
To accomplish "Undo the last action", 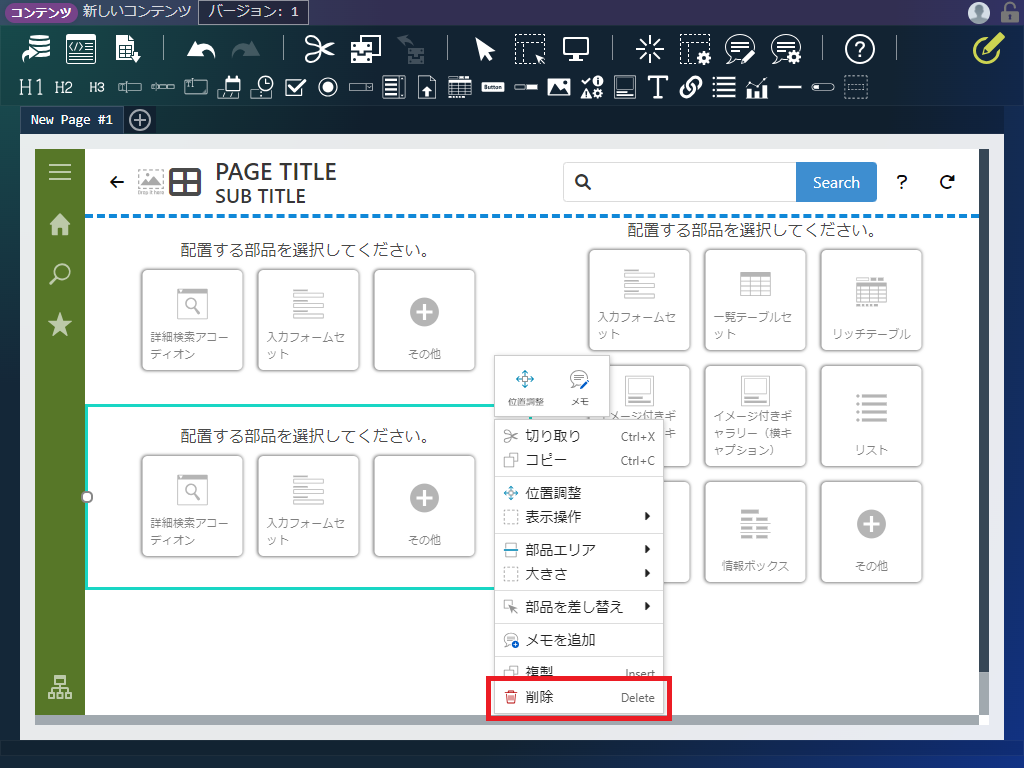I will [201, 50].
